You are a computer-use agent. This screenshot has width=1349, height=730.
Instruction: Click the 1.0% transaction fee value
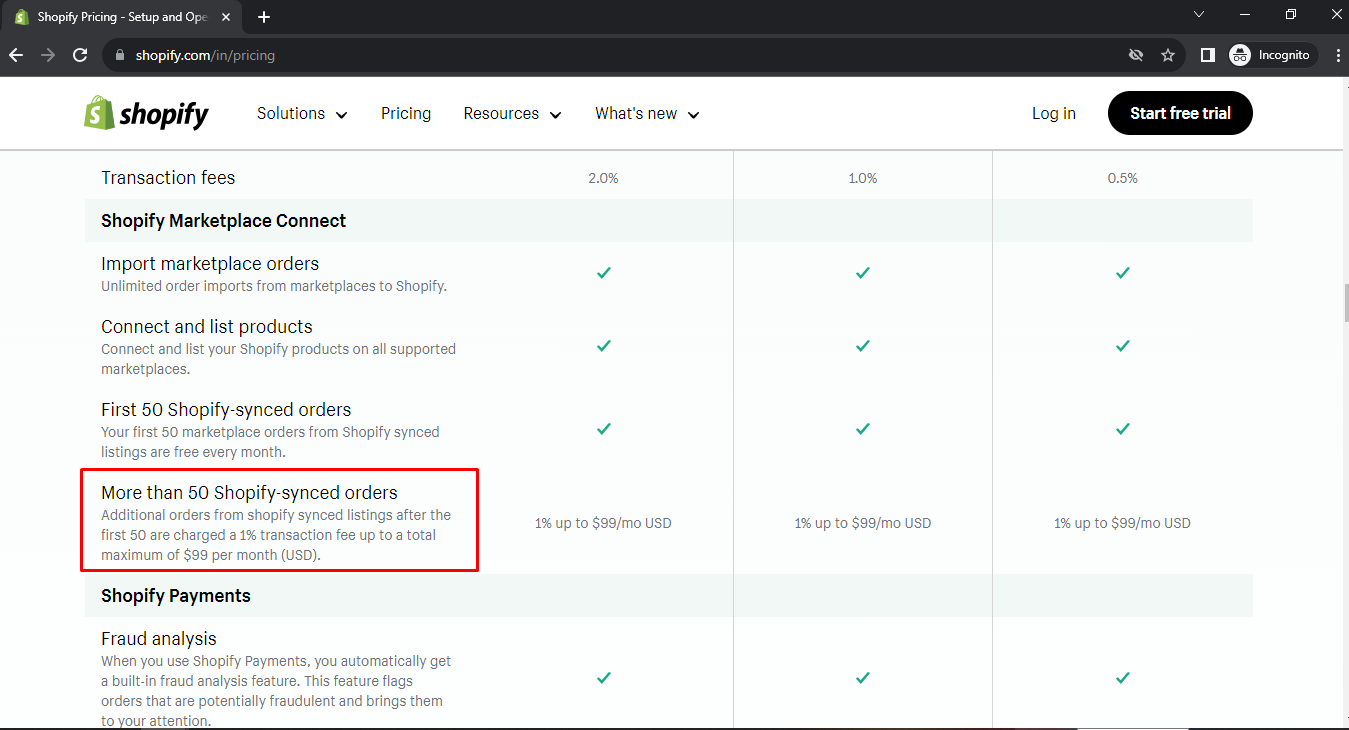point(863,178)
